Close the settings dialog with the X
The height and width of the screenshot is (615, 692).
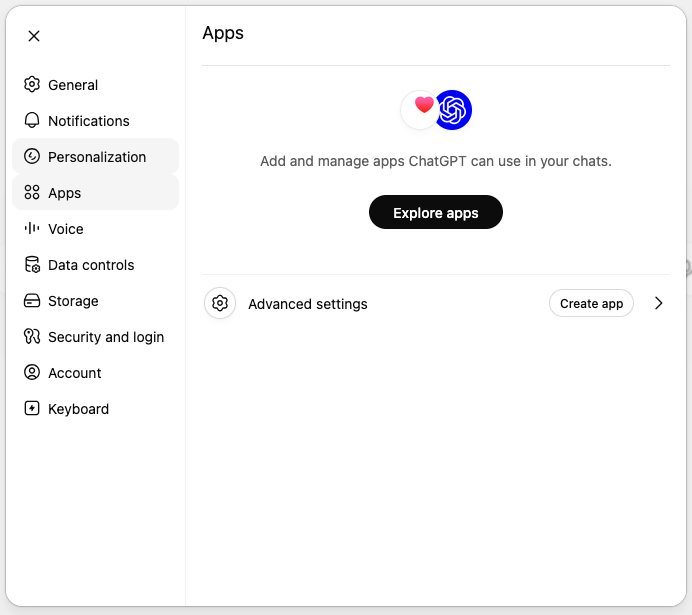pos(34,36)
